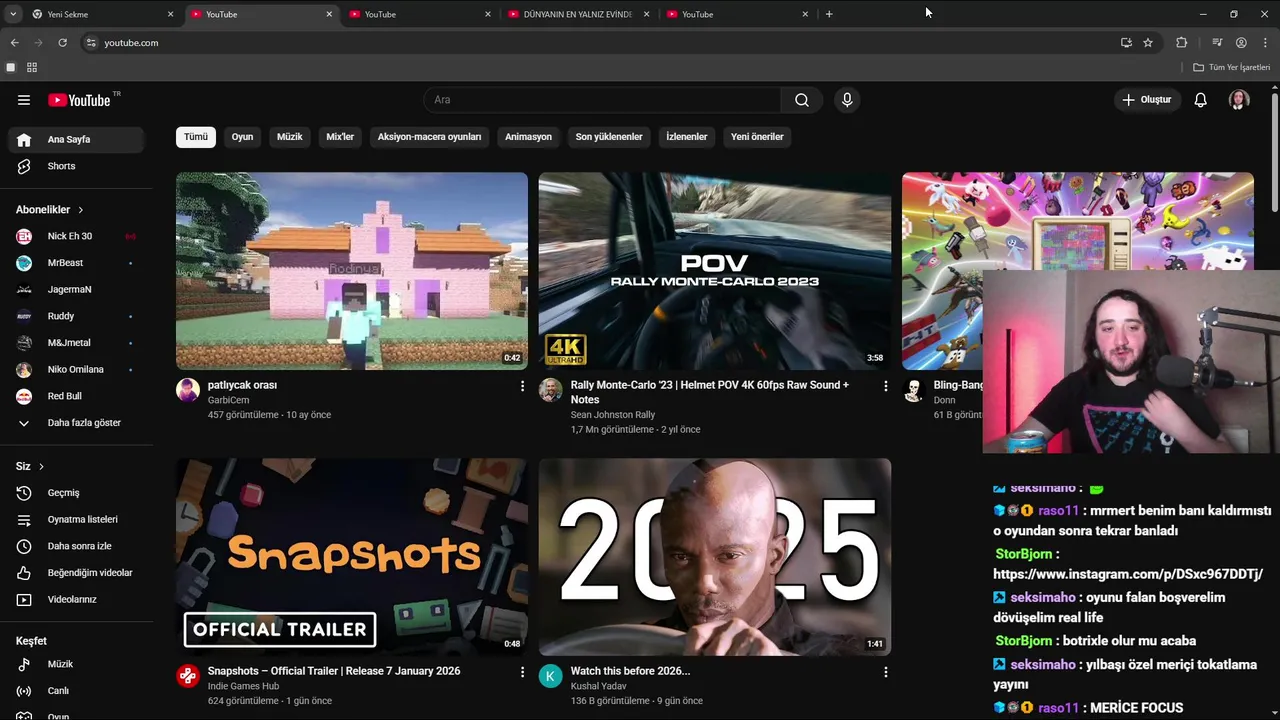This screenshot has height=720, width=1280.
Task: Select the Oyun filter chip
Action: click(243, 137)
